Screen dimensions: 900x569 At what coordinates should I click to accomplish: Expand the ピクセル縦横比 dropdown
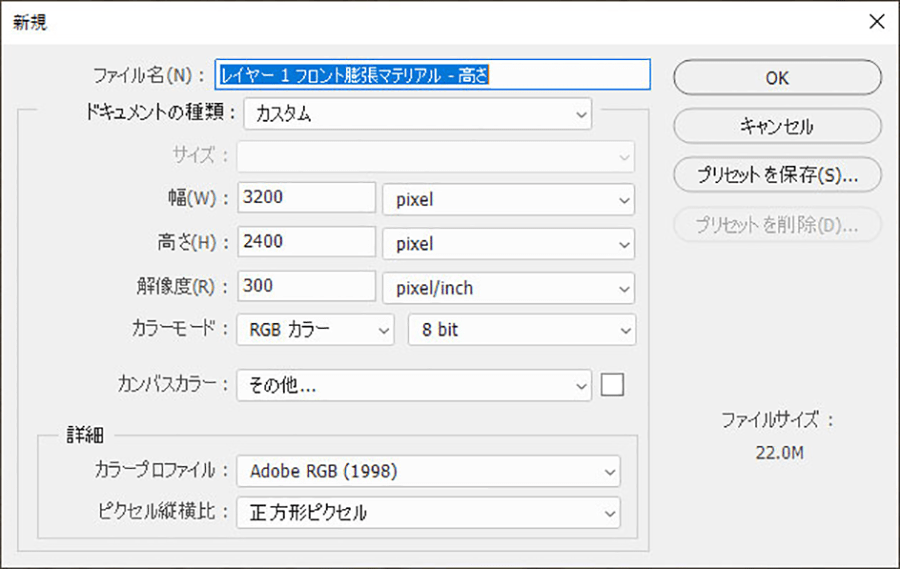click(428, 513)
